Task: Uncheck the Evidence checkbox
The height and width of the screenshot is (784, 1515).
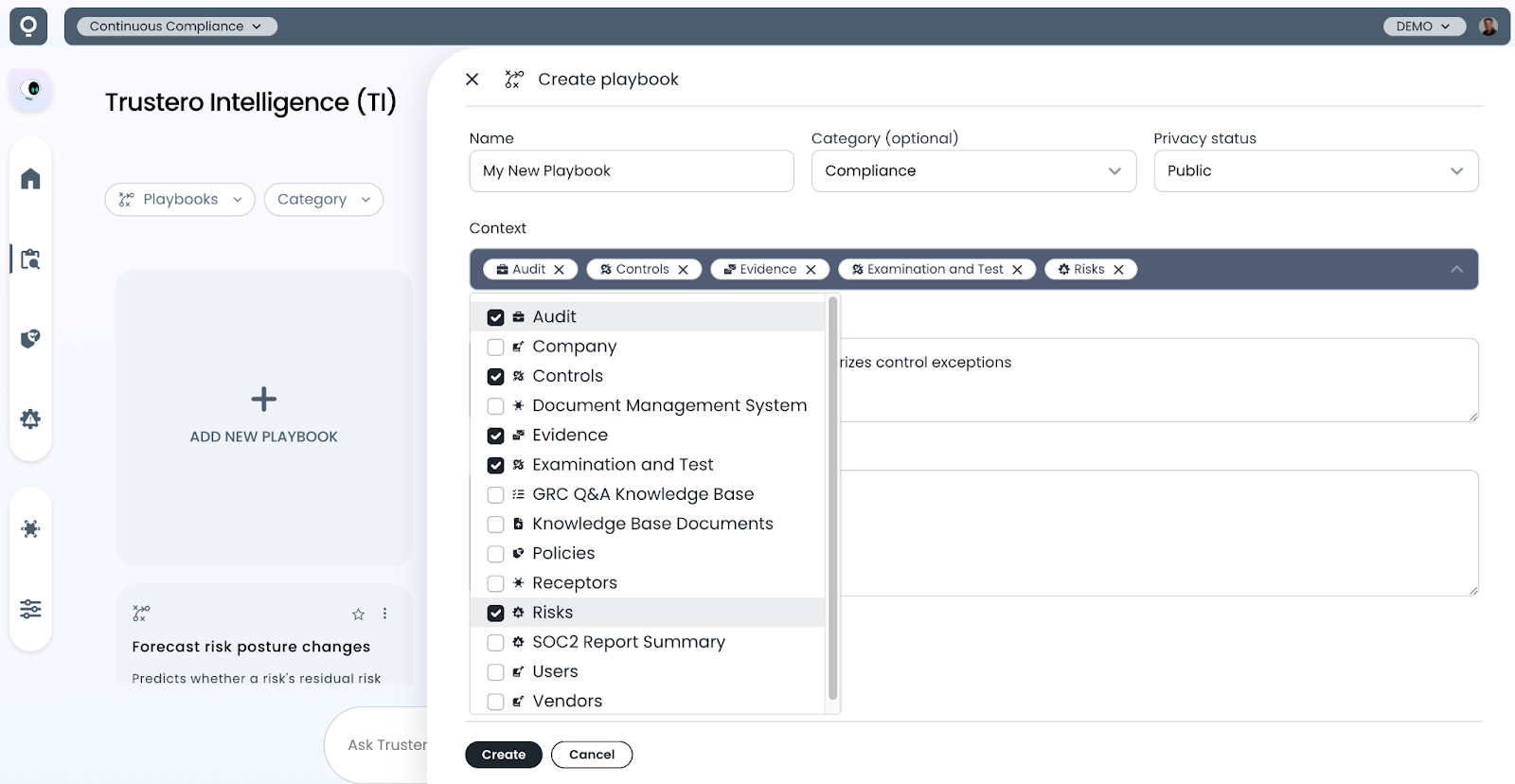Action: pyautogui.click(x=495, y=436)
